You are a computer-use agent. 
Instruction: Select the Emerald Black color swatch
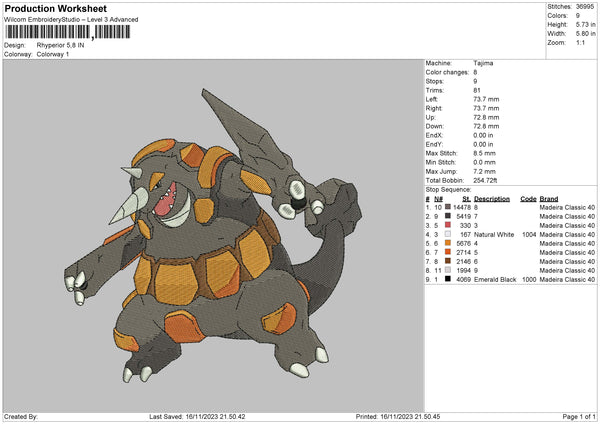[x=448, y=279]
